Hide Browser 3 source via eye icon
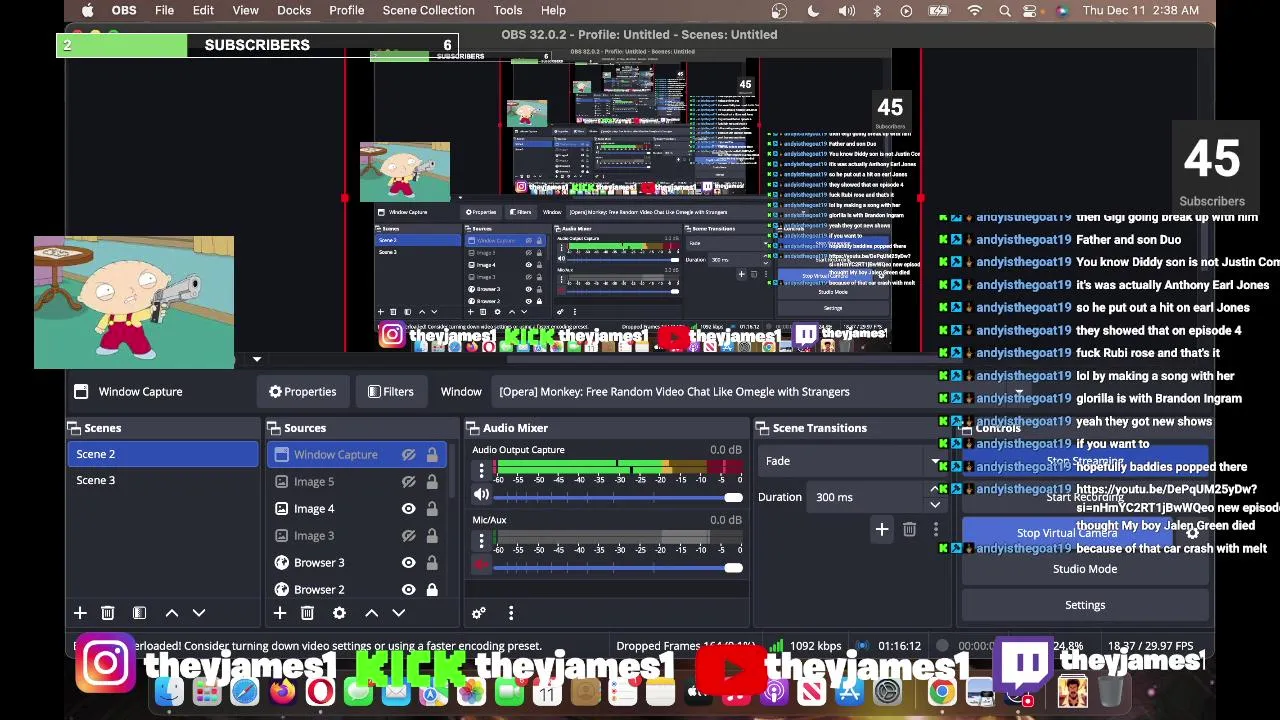 tap(409, 563)
